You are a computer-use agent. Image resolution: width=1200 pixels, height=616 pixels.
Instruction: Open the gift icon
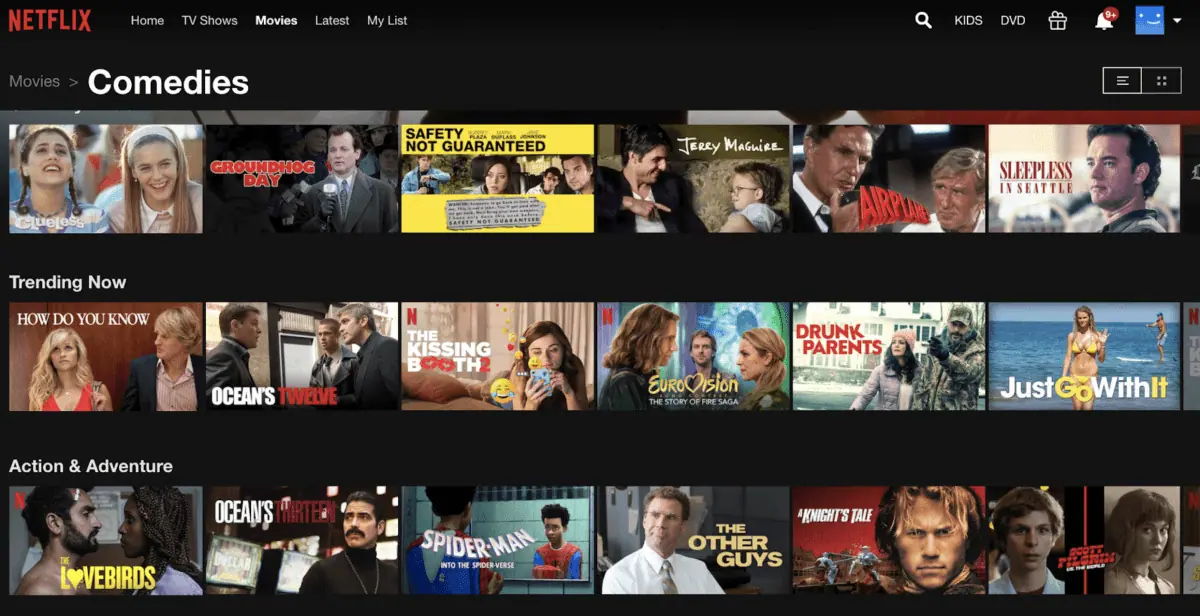tap(1057, 20)
